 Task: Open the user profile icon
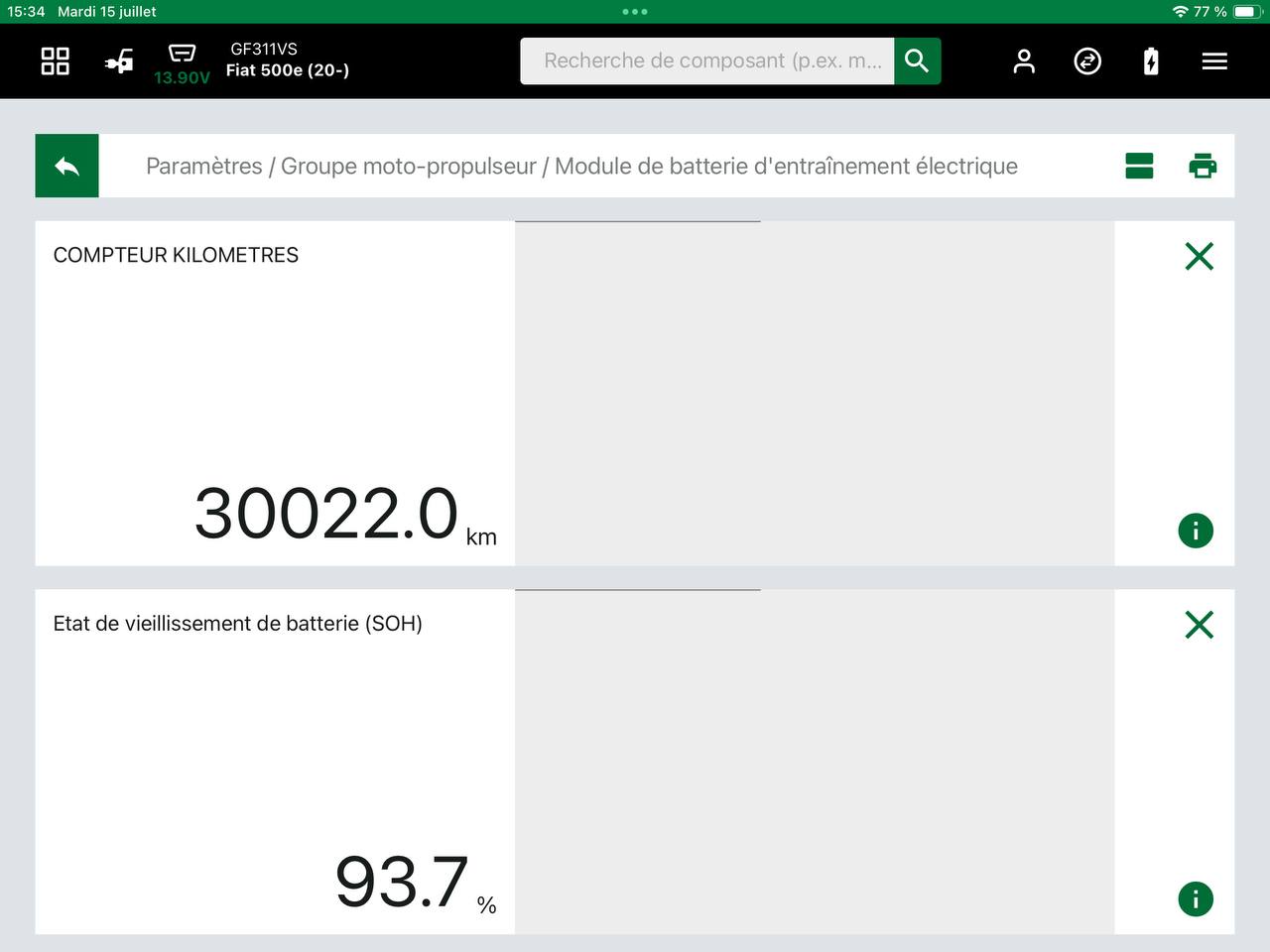(x=1024, y=61)
